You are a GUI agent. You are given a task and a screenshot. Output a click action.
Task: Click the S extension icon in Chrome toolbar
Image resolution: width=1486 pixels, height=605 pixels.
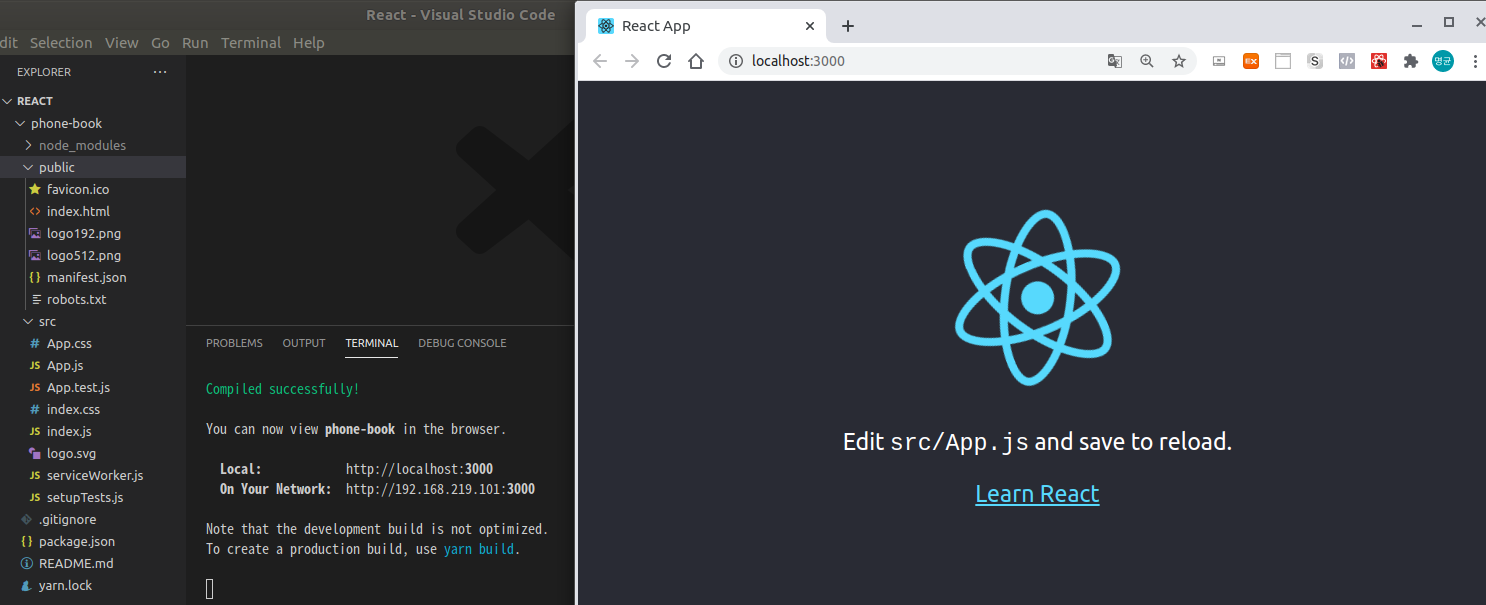tap(1315, 61)
